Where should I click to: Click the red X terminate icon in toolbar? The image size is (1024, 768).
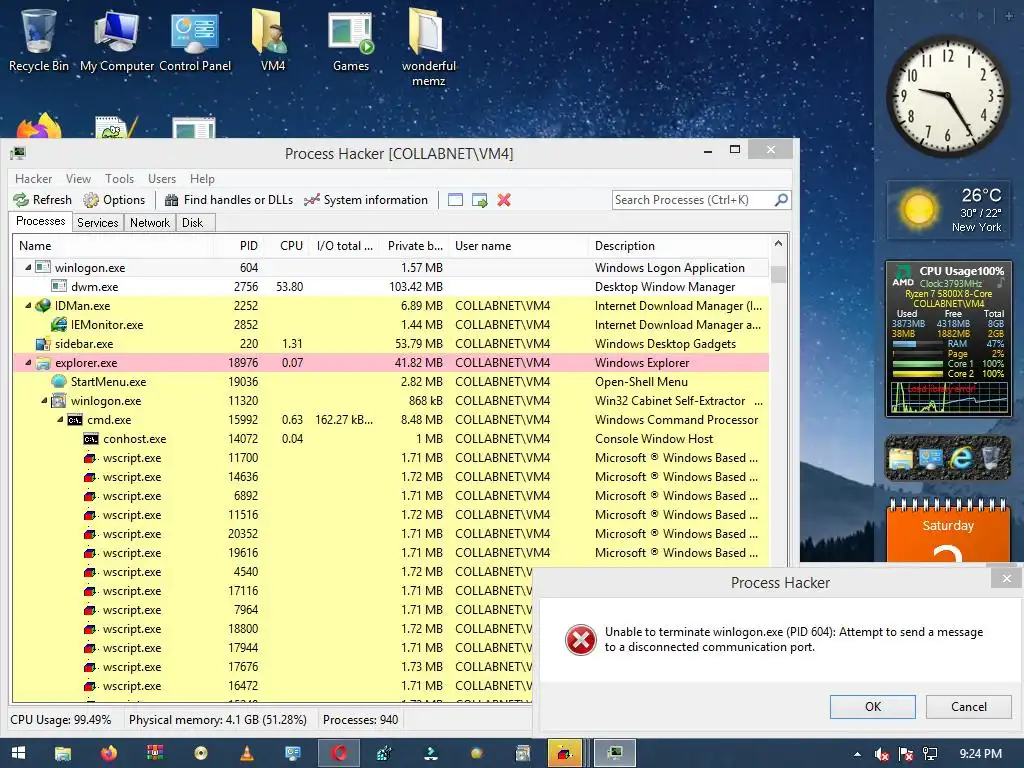(x=504, y=200)
